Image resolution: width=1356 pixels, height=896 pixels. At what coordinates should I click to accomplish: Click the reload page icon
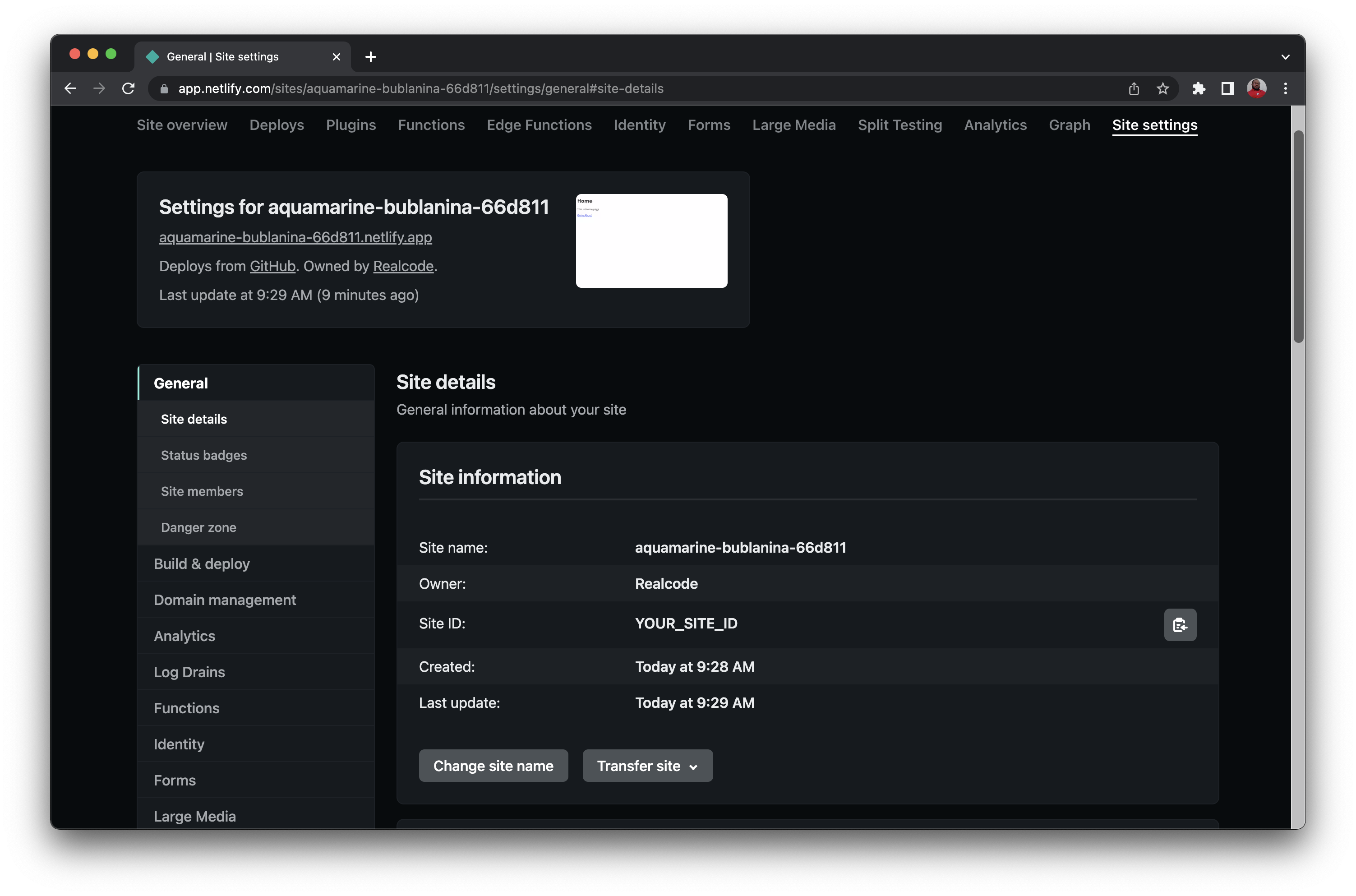pos(128,88)
